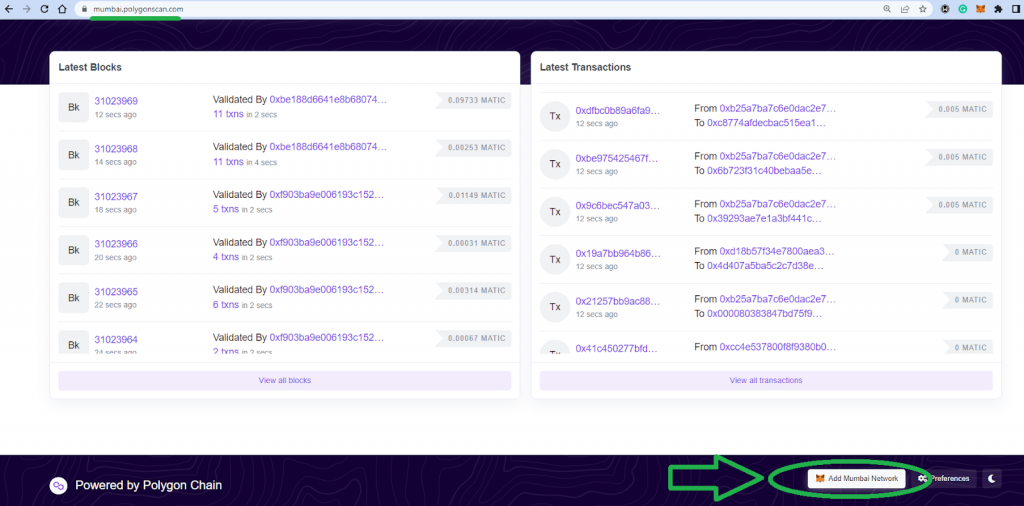Click the View all blocks button

click(285, 380)
